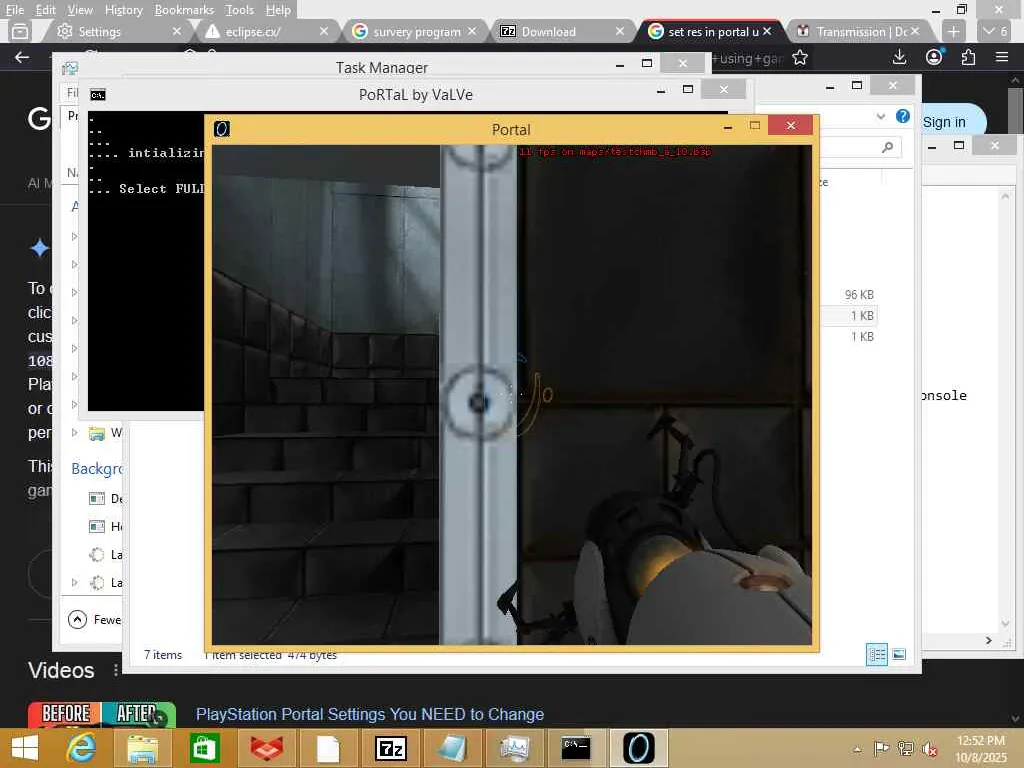The height and width of the screenshot is (768, 1024).
Task: Click the Task Manager title bar icon
Action: [x=70, y=68]
